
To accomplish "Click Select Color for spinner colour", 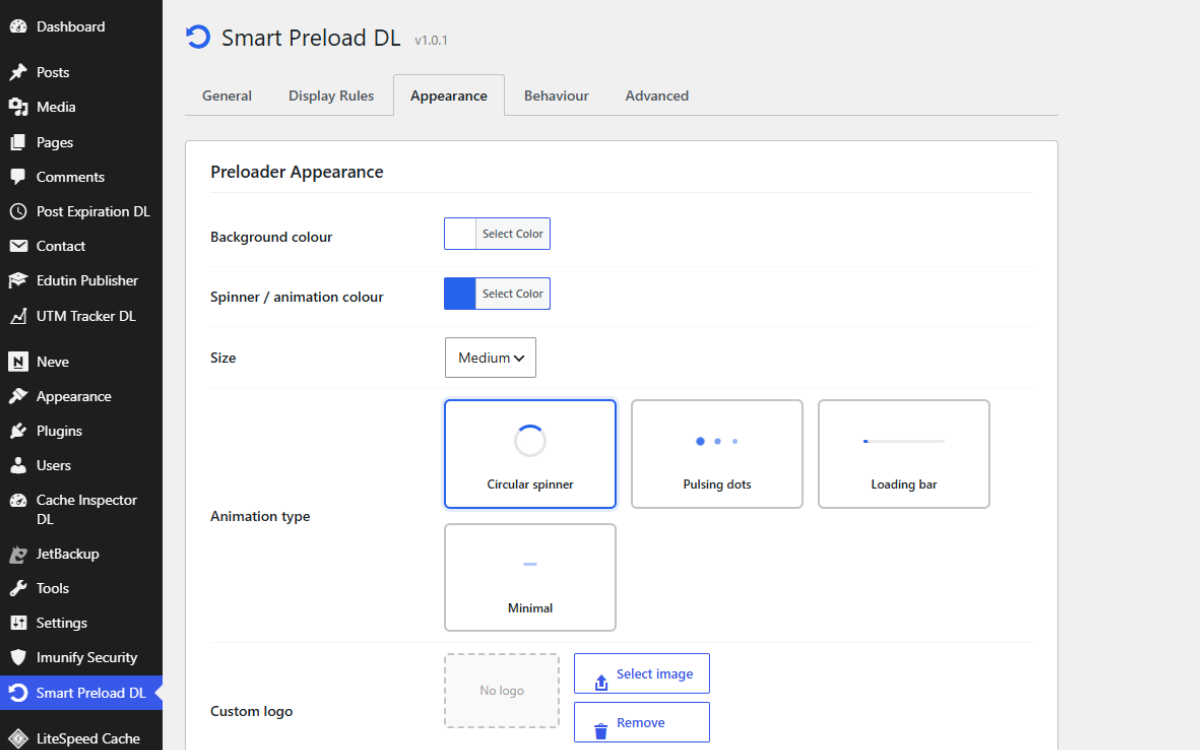I will click(513, 294).
